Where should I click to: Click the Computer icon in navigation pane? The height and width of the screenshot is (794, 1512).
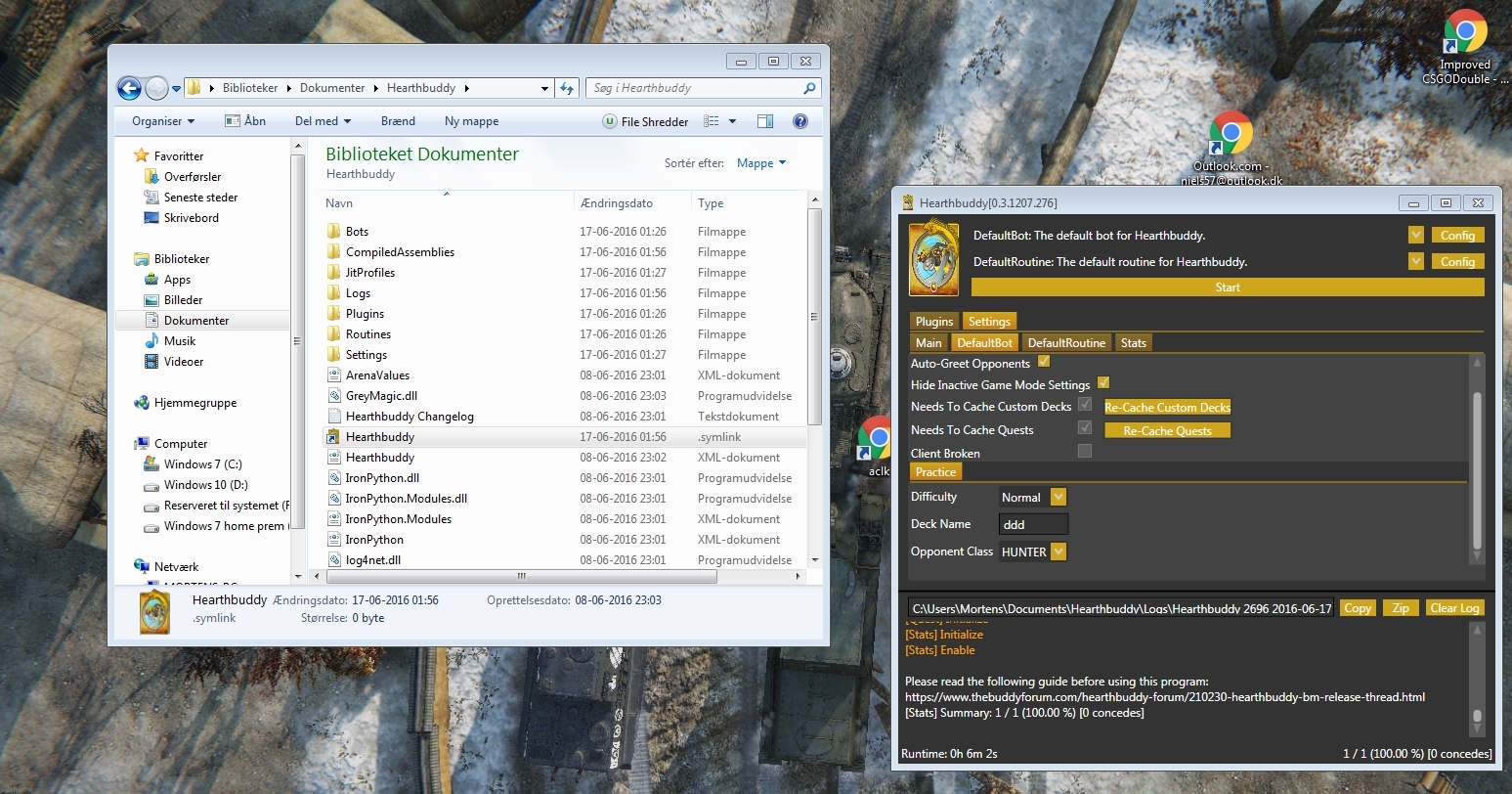click(x=142, y=444)
